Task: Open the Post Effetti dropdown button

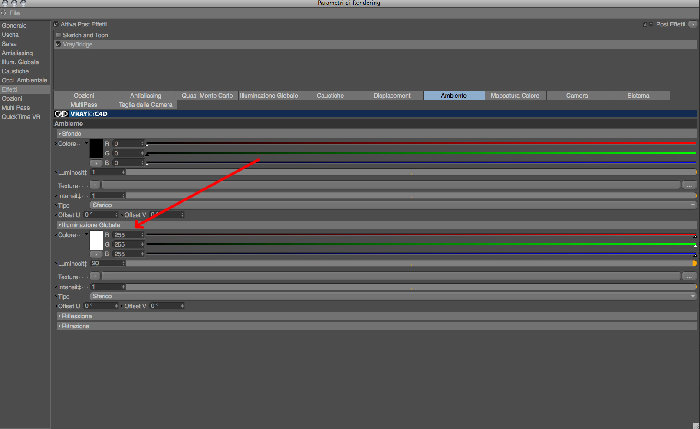Action: (x=693, y=24)
